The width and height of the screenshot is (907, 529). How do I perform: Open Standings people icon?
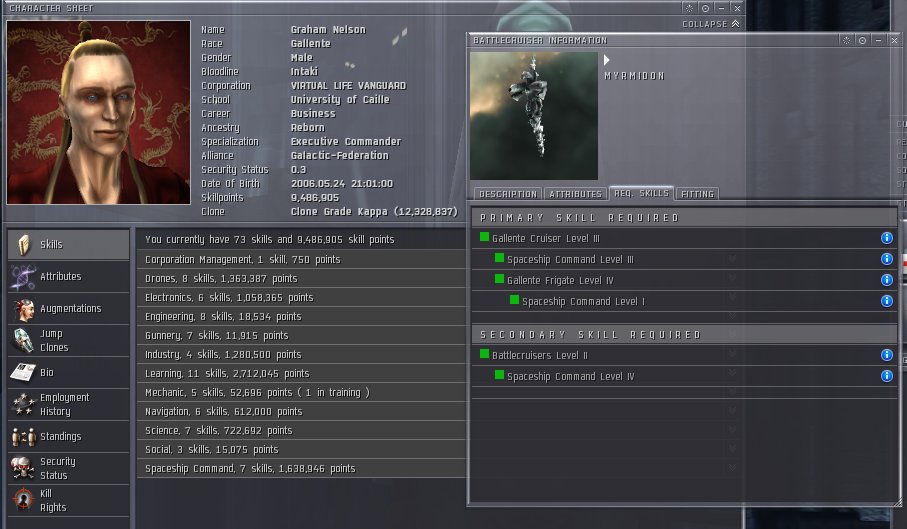pos(23,437)
